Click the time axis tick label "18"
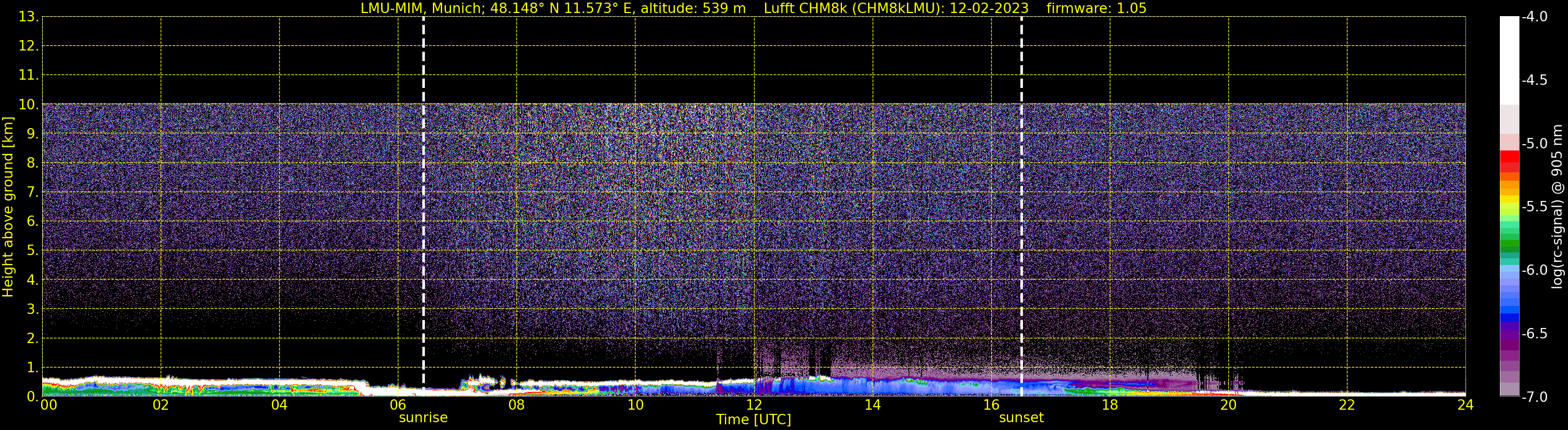The width and height of the screenshot is (1568, 430). click(x=1110, y=405)
